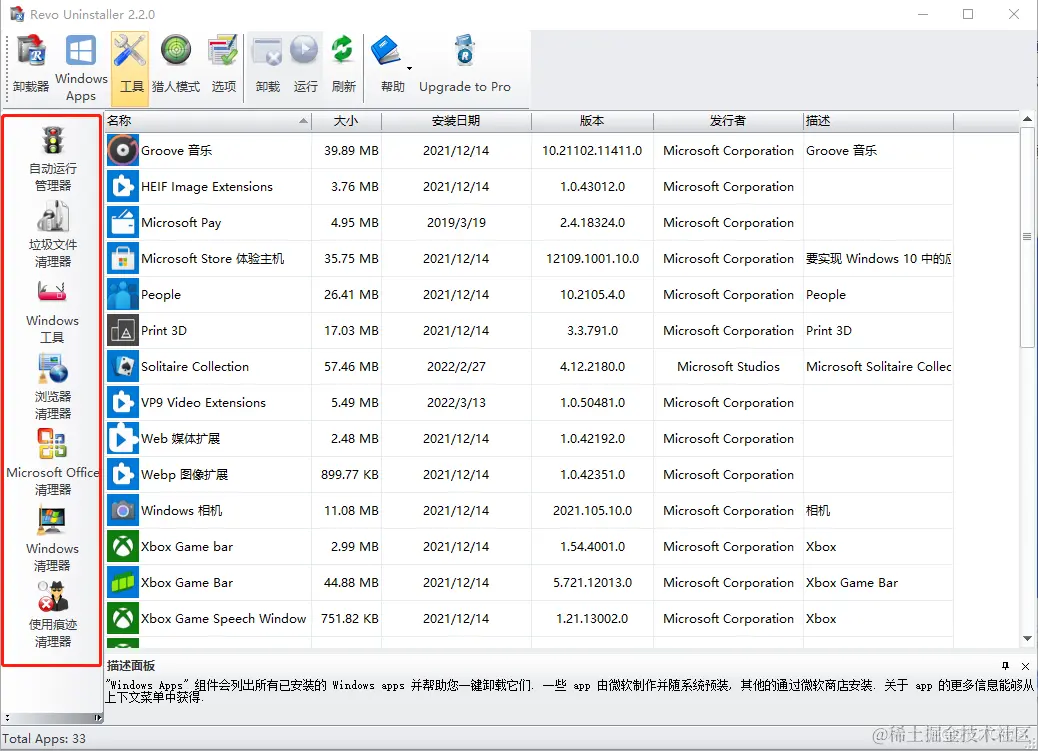Image resolution: width=1038 pixels, height=751 pixels.
Task: Open 垃圾文件清理器 junk cleaner
Action: click(52, 234)
